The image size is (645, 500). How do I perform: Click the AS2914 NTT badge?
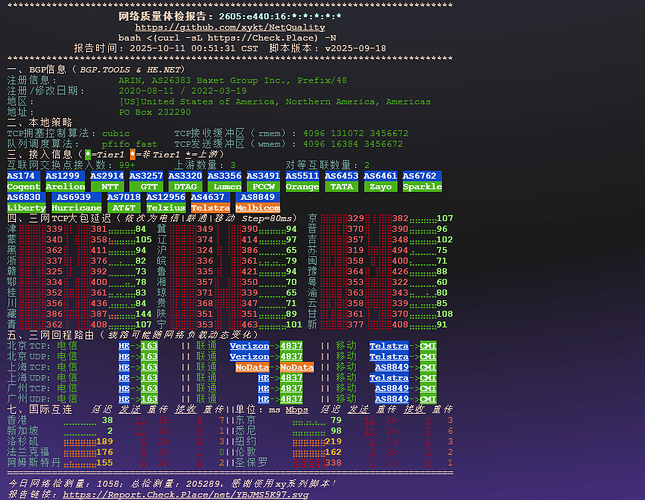point(107,181)
